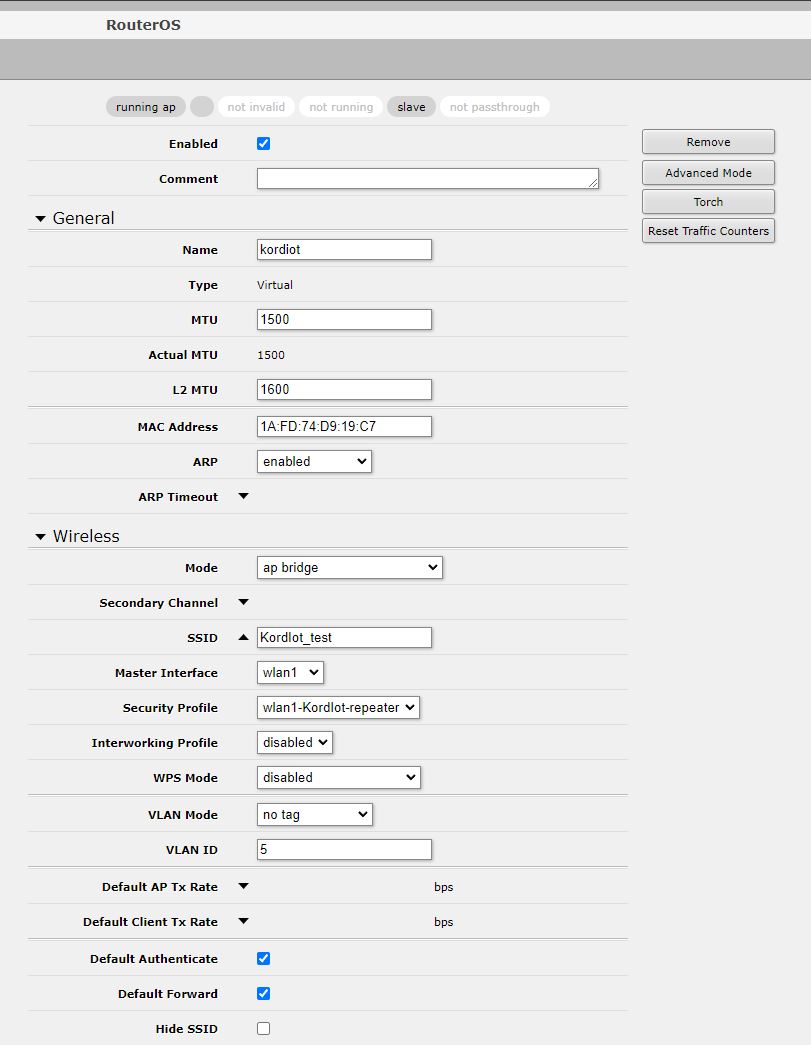
Task: Click Reset Traffic Counters button
Action: pyautogui.click(x=708, y=231)
